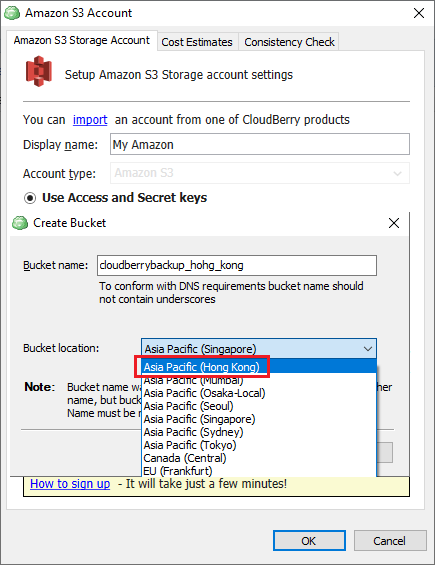
Task: Click the Amazon S3 red logo icon
Action: [x=39, y=72]
